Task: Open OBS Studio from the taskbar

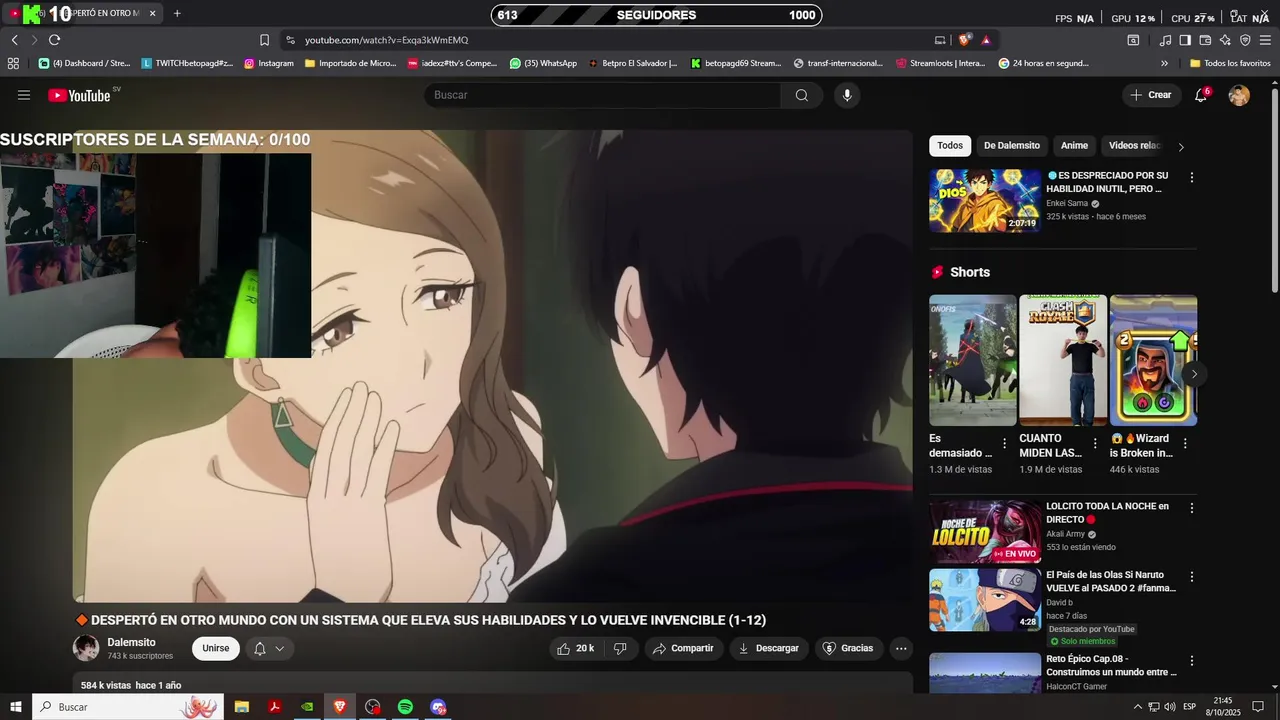Action: [x=373, y=707]
